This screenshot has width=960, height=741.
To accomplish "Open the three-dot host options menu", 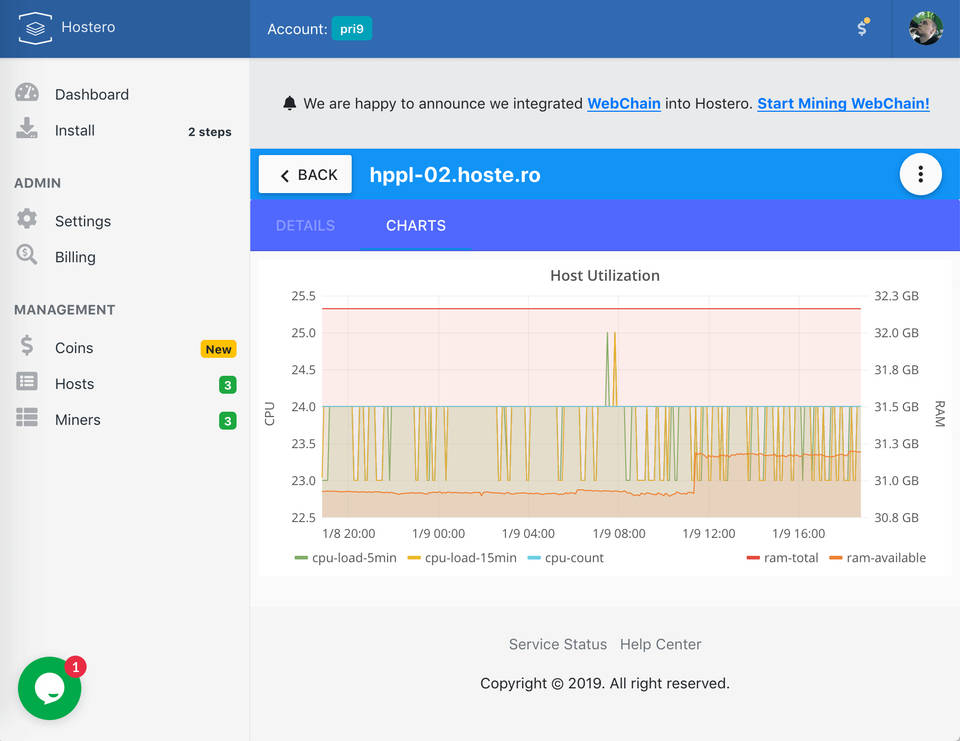I will [920, 175].
